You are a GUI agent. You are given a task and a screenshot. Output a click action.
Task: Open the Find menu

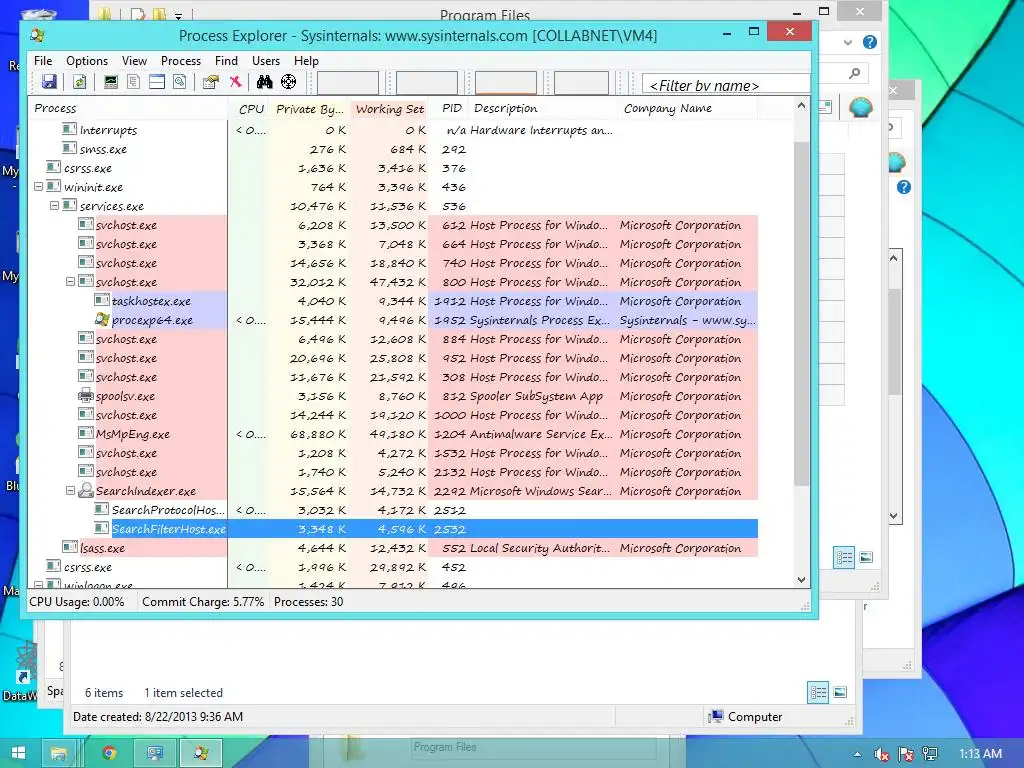click(227, 61)
